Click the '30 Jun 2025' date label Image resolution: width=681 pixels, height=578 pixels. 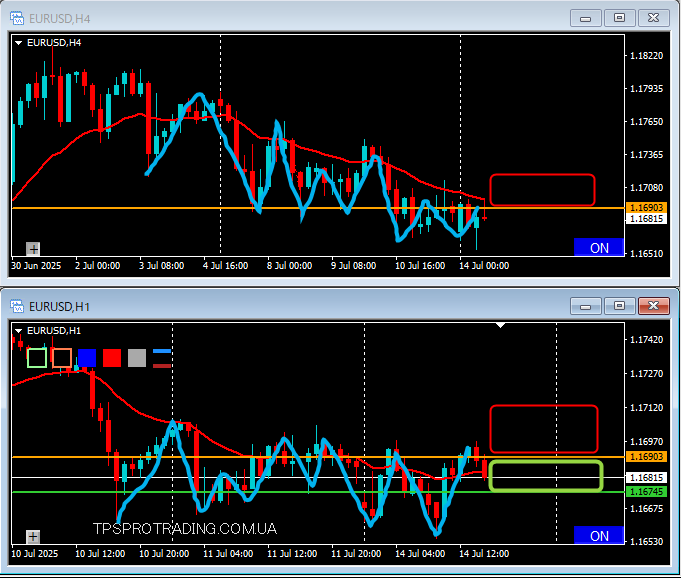pos(36,266)
